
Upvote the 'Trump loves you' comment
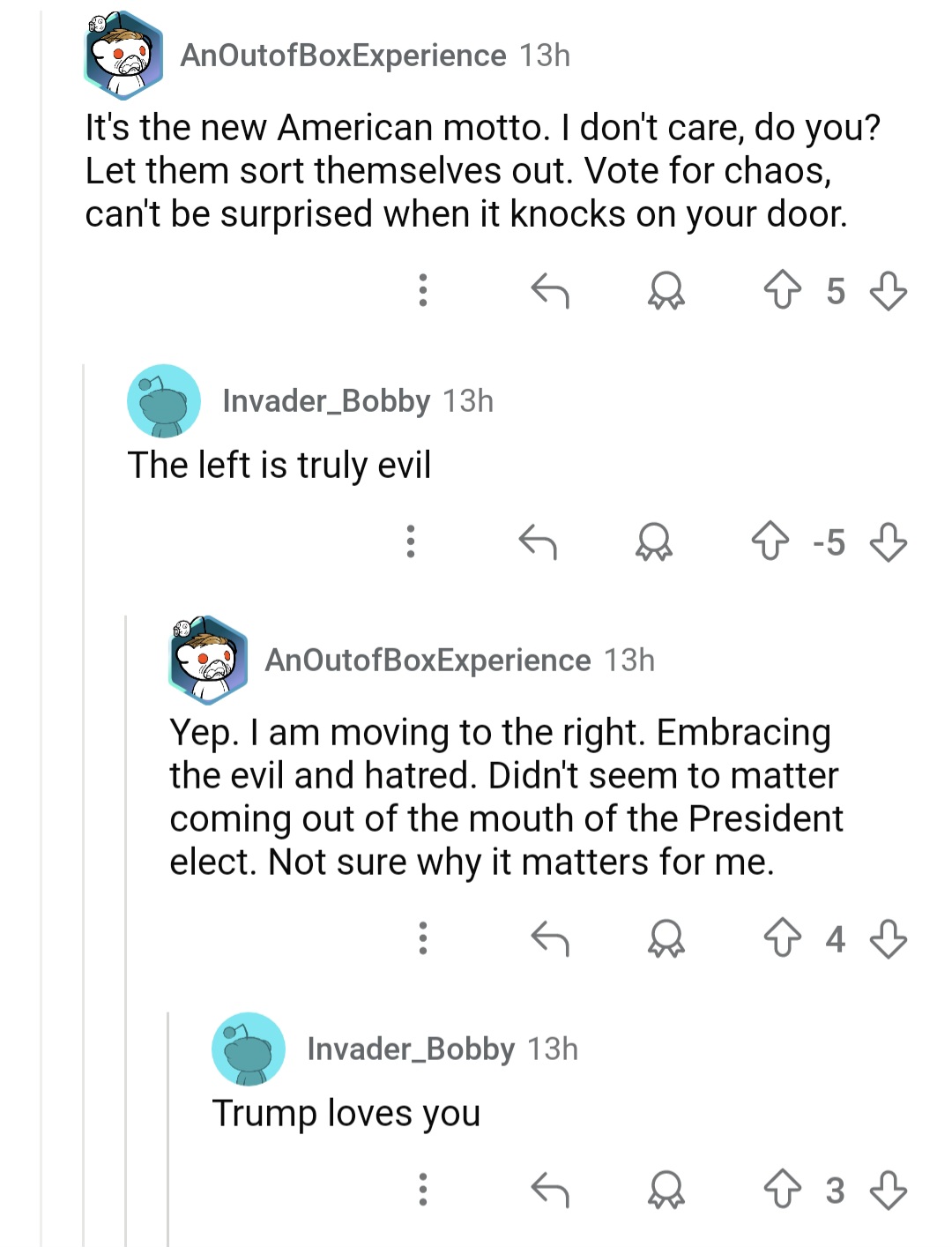pyautogui.click(x=782, y=1190)
